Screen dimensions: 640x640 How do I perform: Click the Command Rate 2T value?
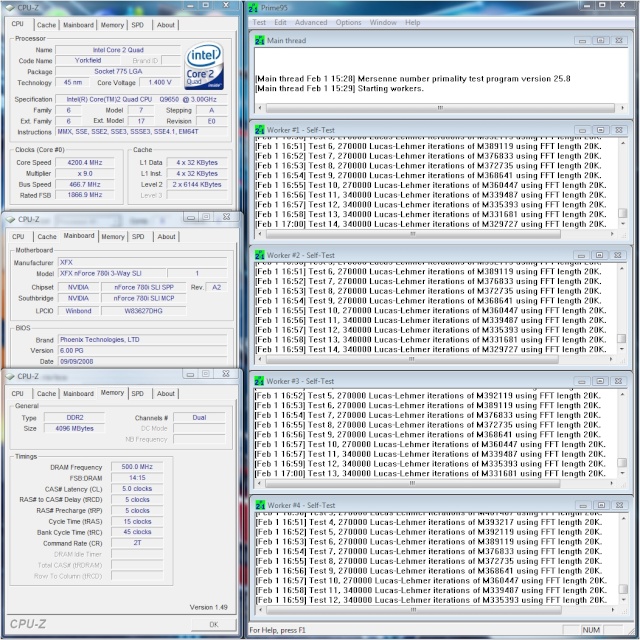tap(137, 543)
